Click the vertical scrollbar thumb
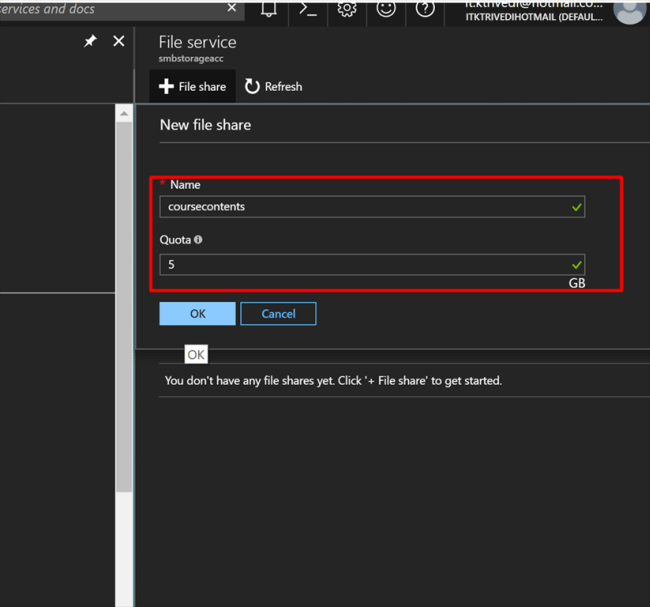 point(124,306)
